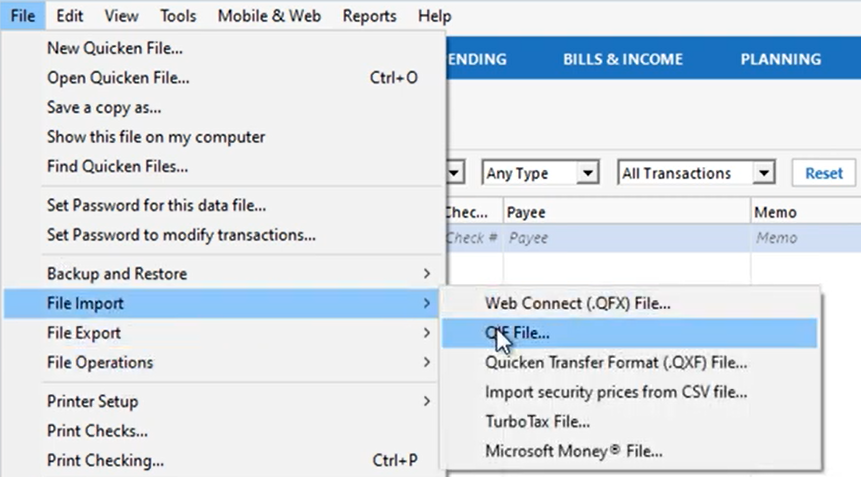Image resolution: width=861 pixels, height=477 pixels.
Task: Click the Memo field in new transaction row
Action: (806, 238)
